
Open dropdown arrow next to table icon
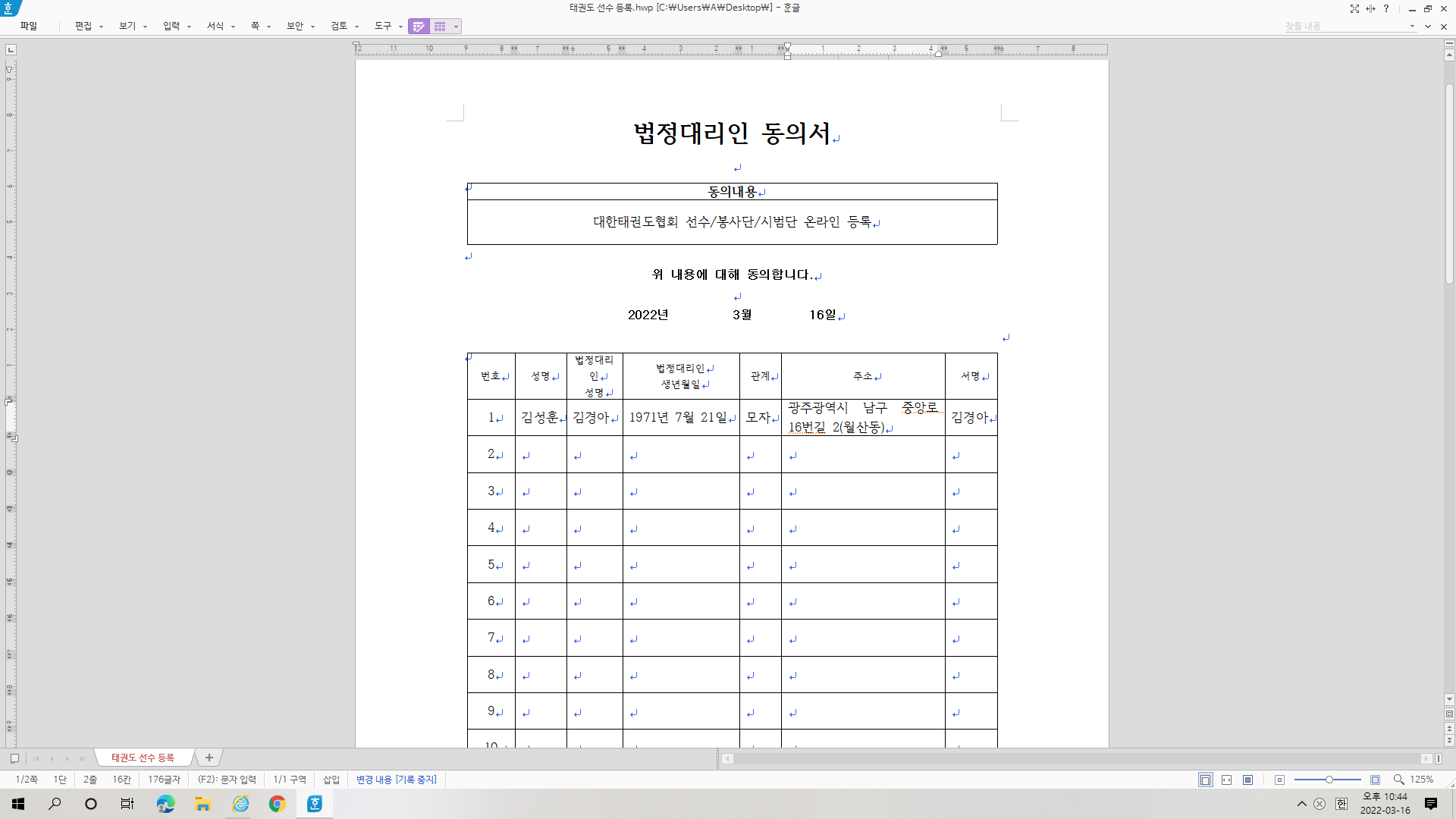coord(456,27)
